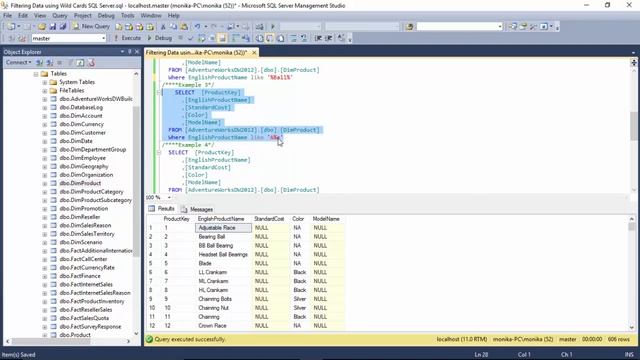Click the Save file disk icon
This screenshot has height=360, width=640.
pyautogui.click(x=53, y=27)
